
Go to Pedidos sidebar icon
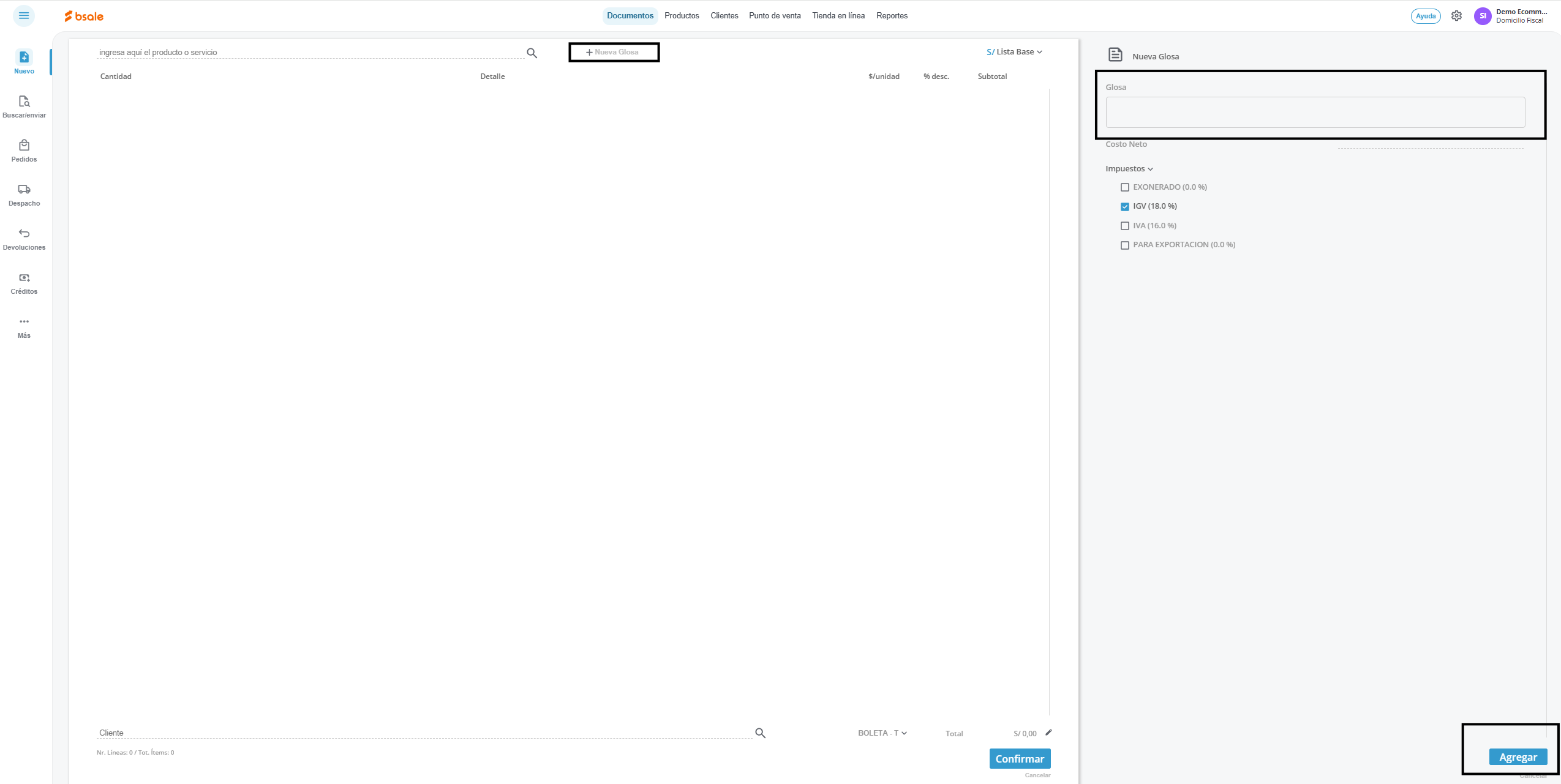click(x=24, y=146)
